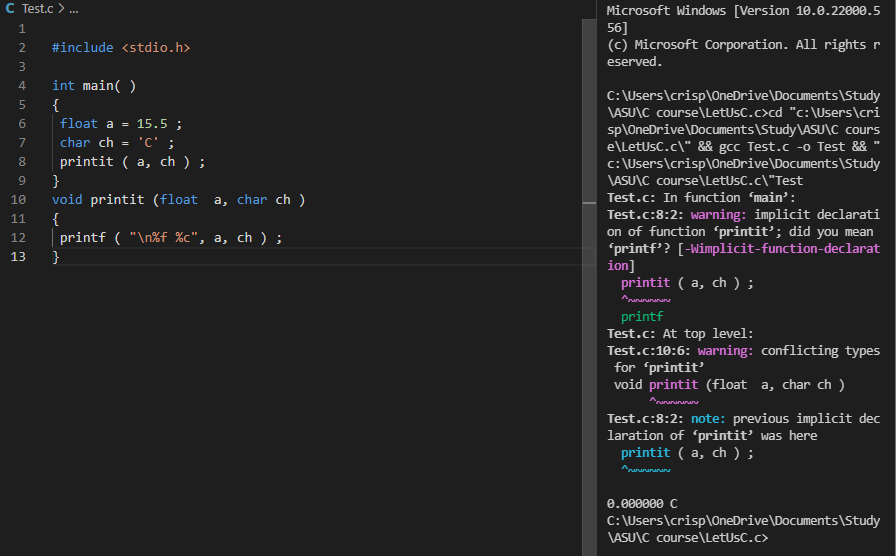Click '-Wimplicit-function-declarat' flag text
The width and height of the screenshot is (896, 556).
782,249
